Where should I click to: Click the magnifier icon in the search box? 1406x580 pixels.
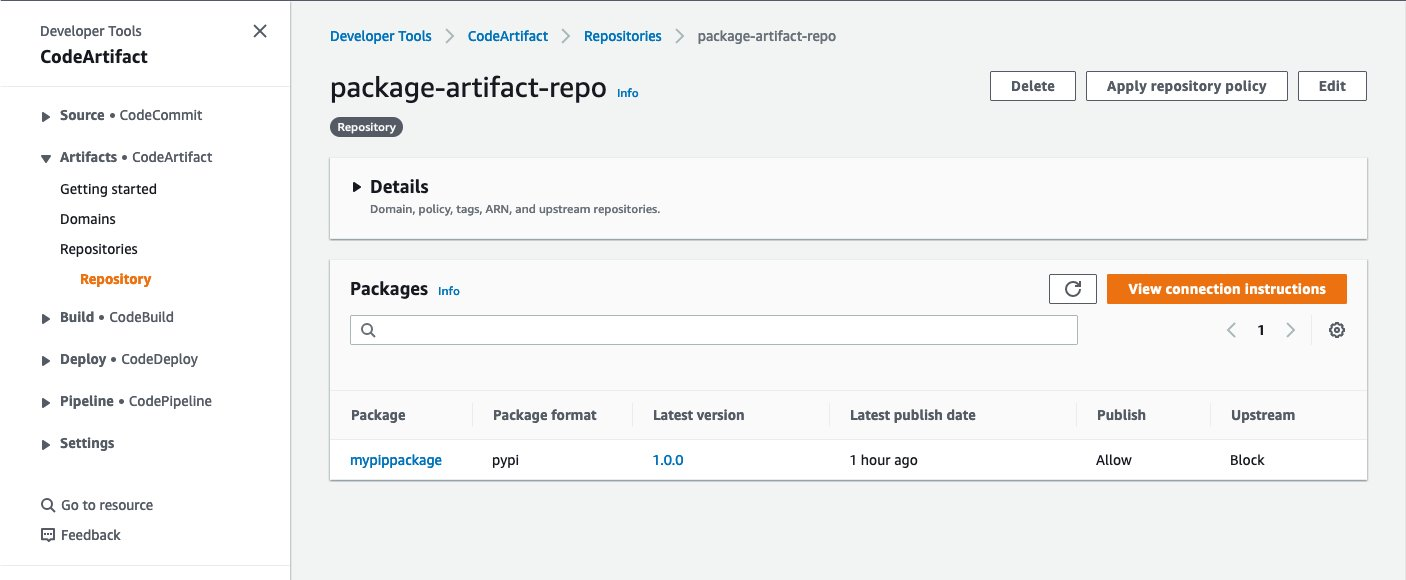(x=367, y=329)
